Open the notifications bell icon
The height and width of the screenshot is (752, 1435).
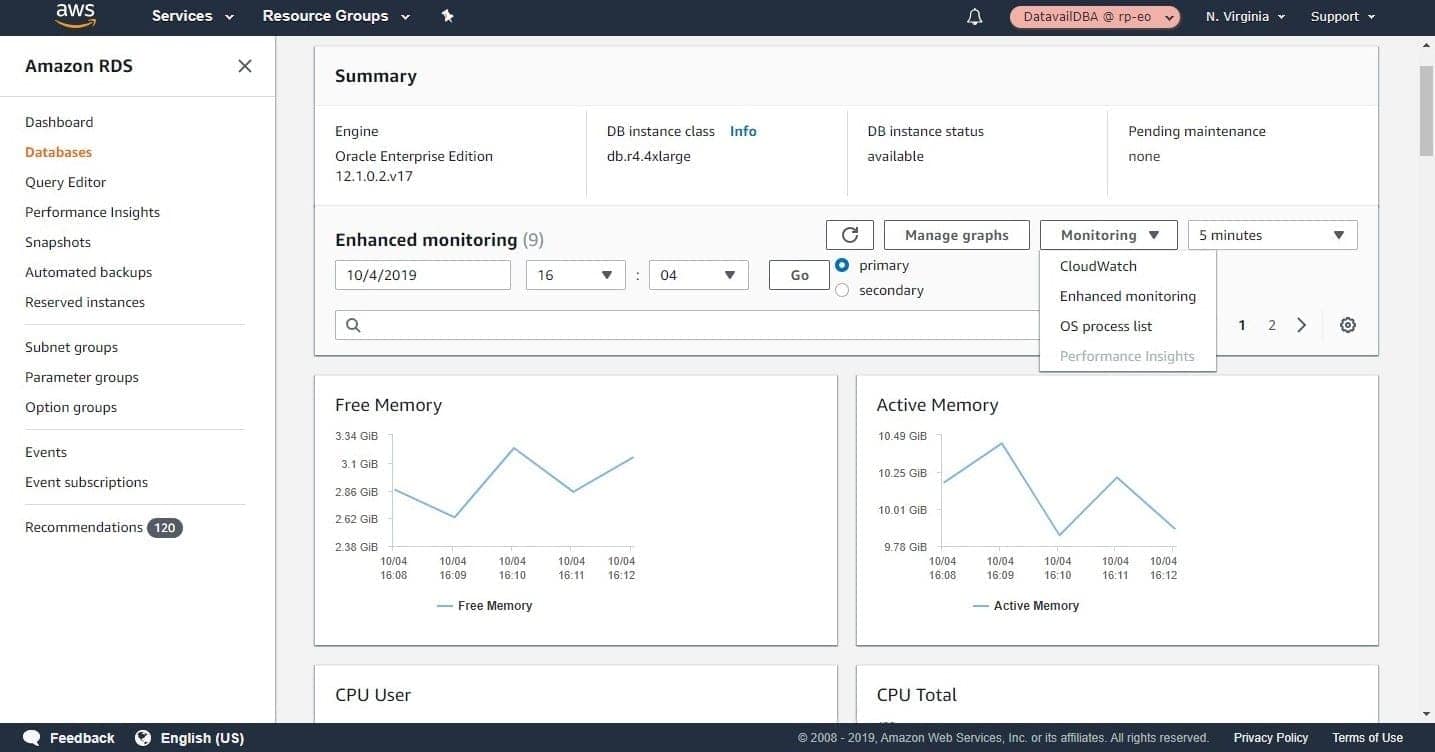[x=975, y=17]
